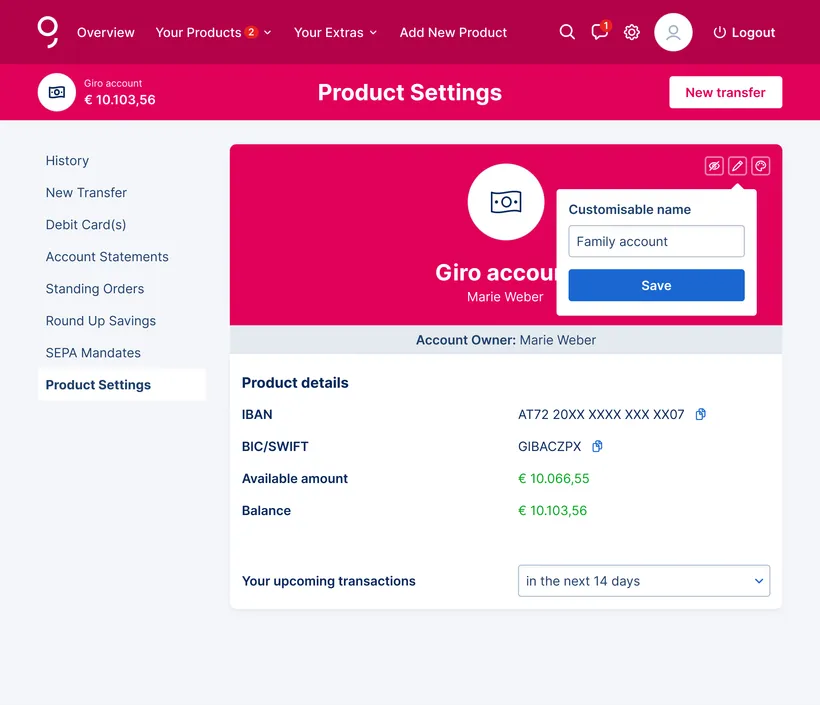Image resolution: width=820 pixels, height=705 pixels.
Task: Open settings gear icon
Action: (632, 32)
